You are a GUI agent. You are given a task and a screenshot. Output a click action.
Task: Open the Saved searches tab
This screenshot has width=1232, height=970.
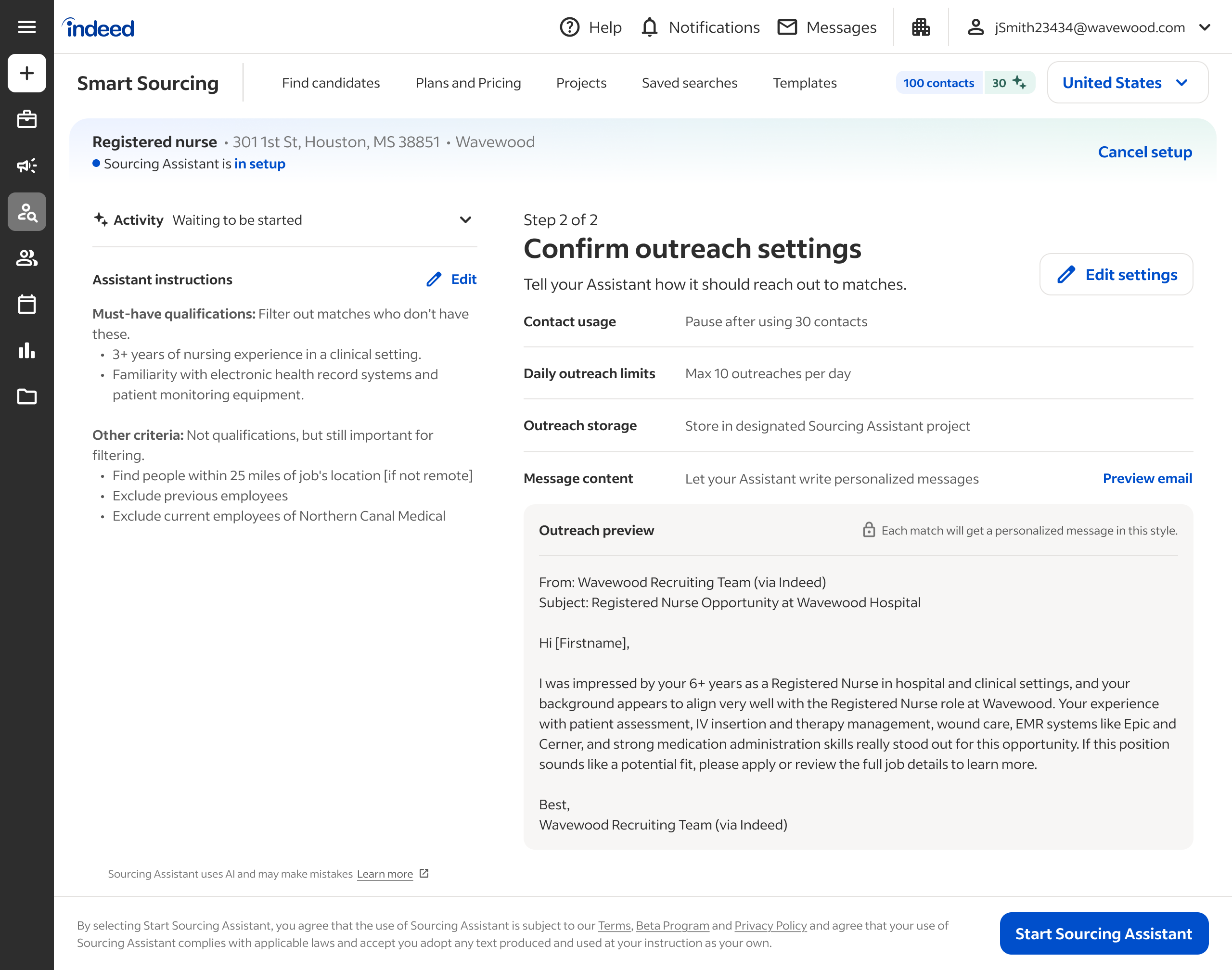click(x=690, y=83)
